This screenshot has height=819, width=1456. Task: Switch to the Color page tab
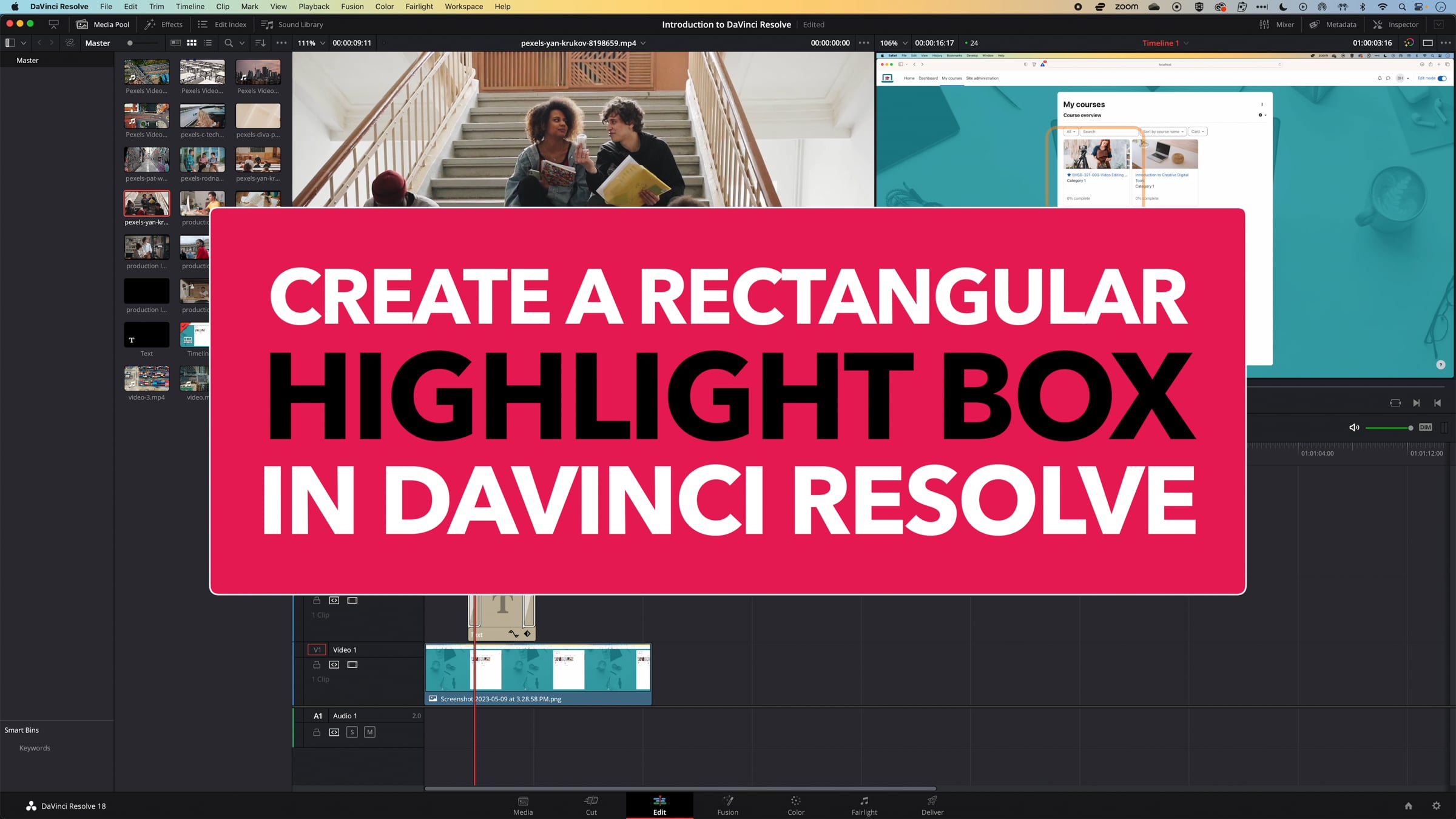[796, 806]
